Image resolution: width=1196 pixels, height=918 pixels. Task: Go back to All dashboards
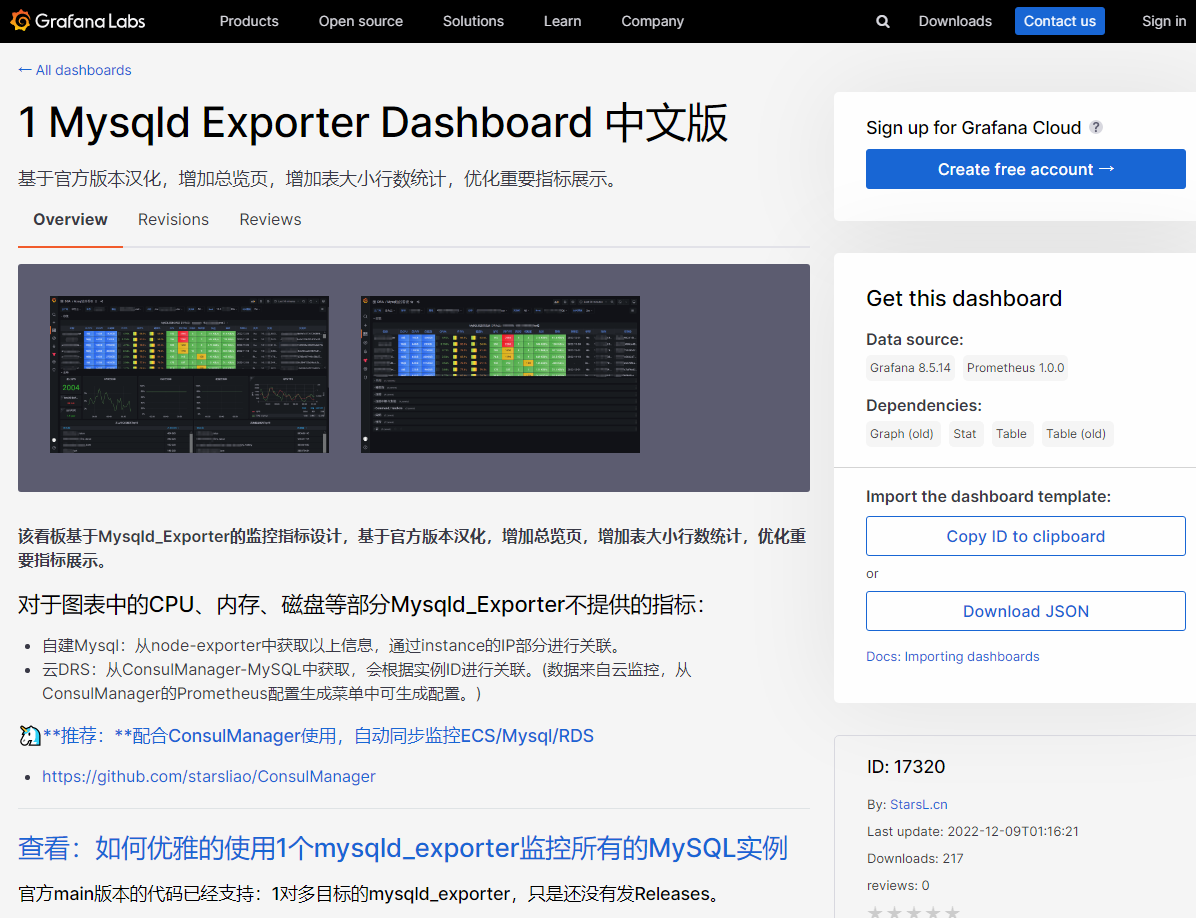tap(75, 70)
